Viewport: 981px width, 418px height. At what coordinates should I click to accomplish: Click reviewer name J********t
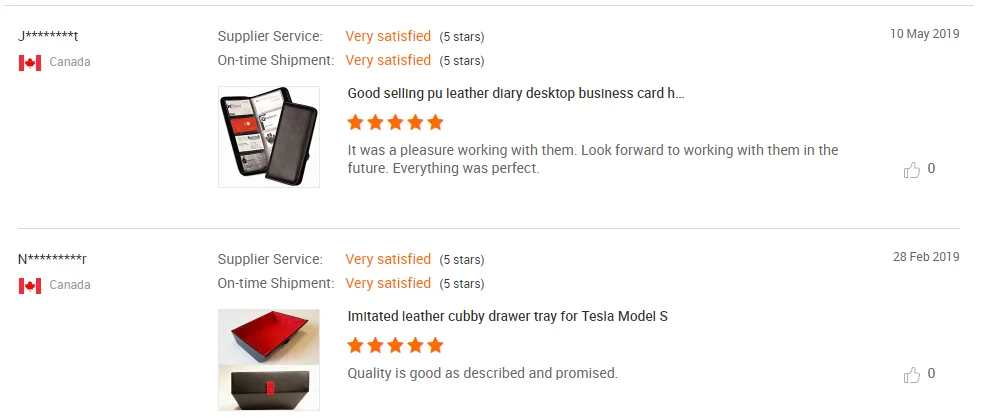coord(48,36)
